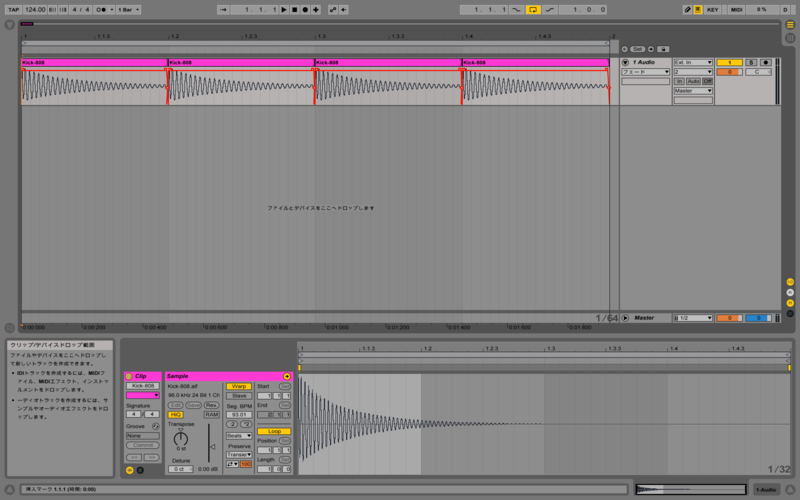The image size is (800, 500).
Task: Collapse the 1 Audio track fold button
Action: pyautogui.click(x=625, y=62)
